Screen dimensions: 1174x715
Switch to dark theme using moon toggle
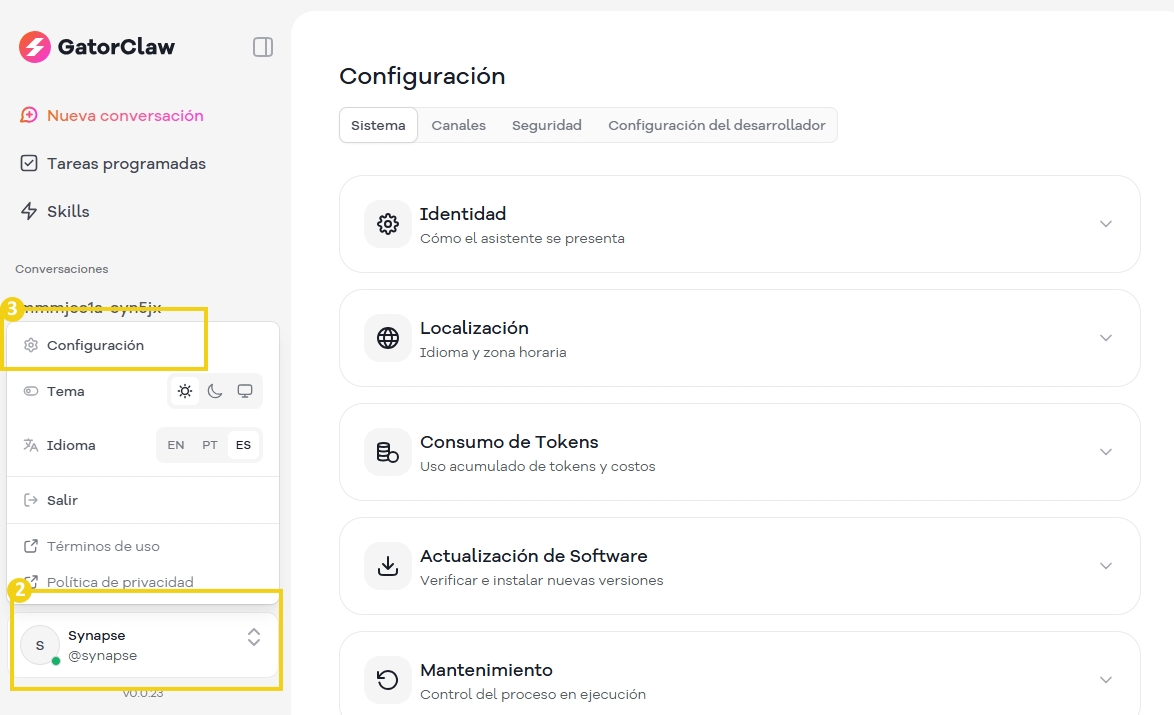click(x=214, y=391)
